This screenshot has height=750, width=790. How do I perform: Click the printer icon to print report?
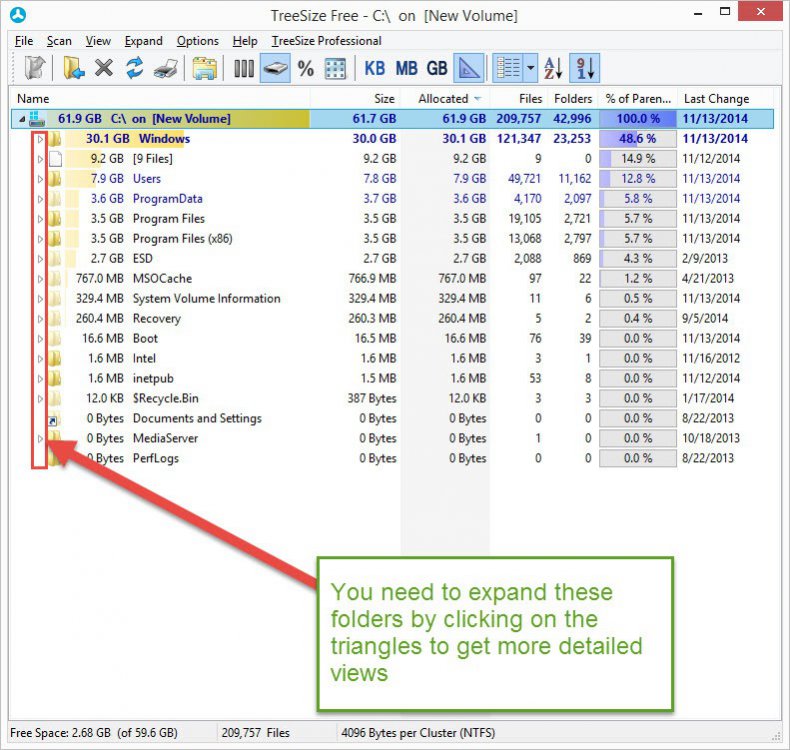[165, 69]
